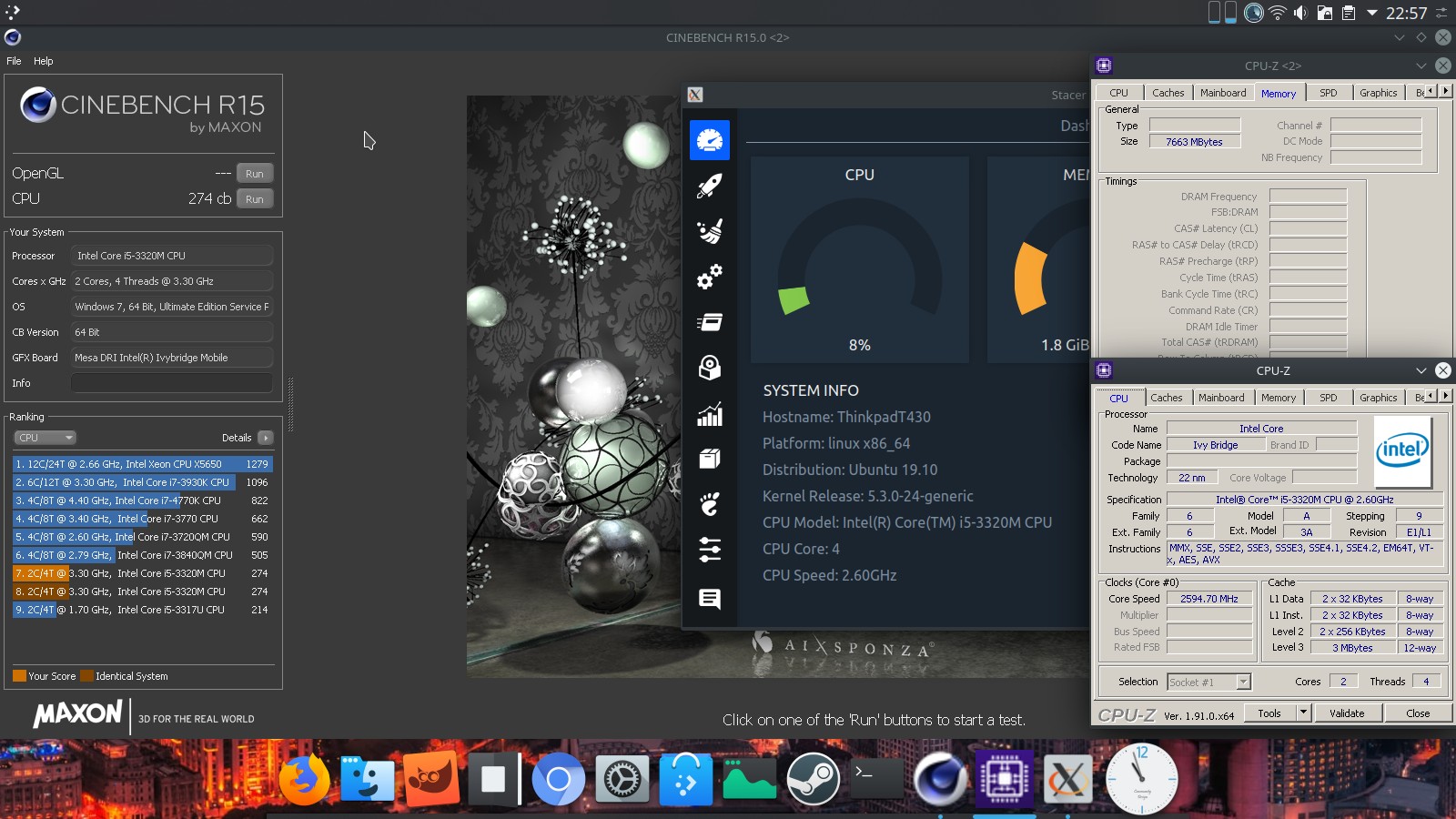Click the Your Score orange legend swatch
The width and height of the screenshot is (1456, 819).
pyautogui.click(x=19, y=676)
